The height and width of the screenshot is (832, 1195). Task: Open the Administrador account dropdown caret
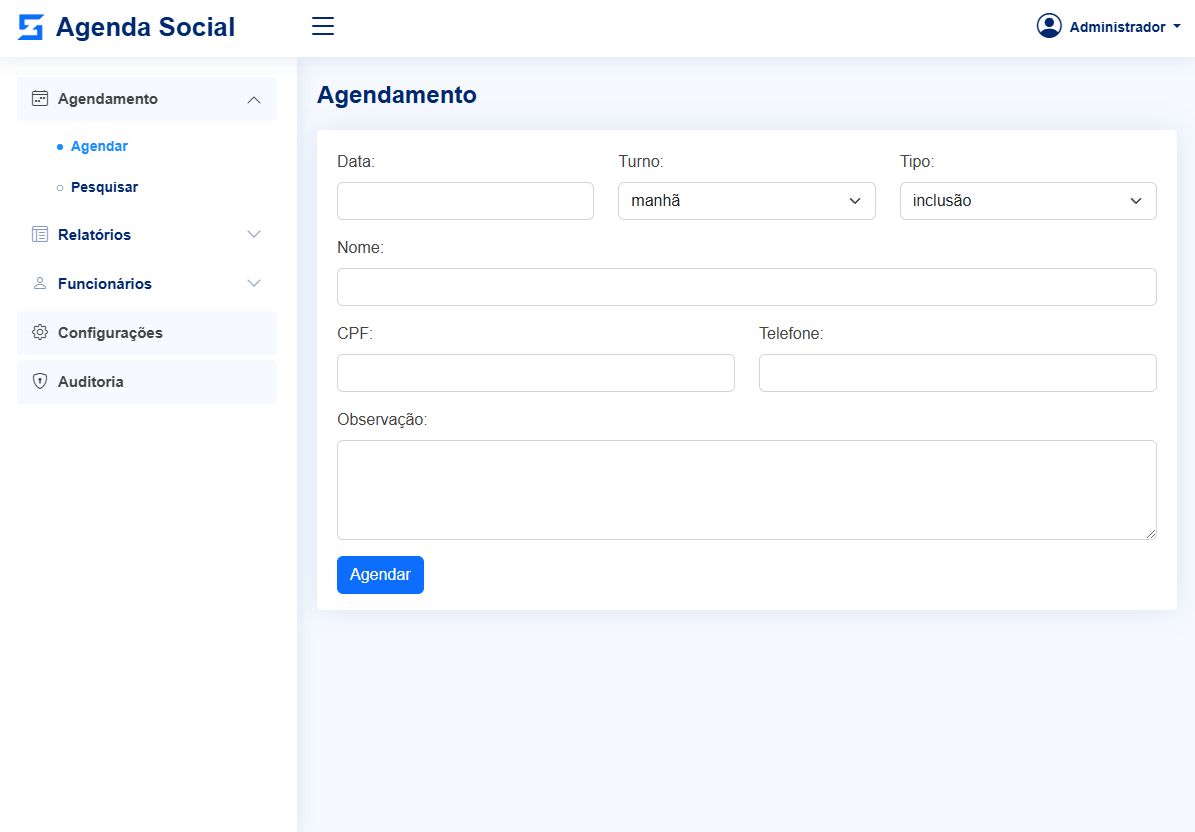(1177, 27)
